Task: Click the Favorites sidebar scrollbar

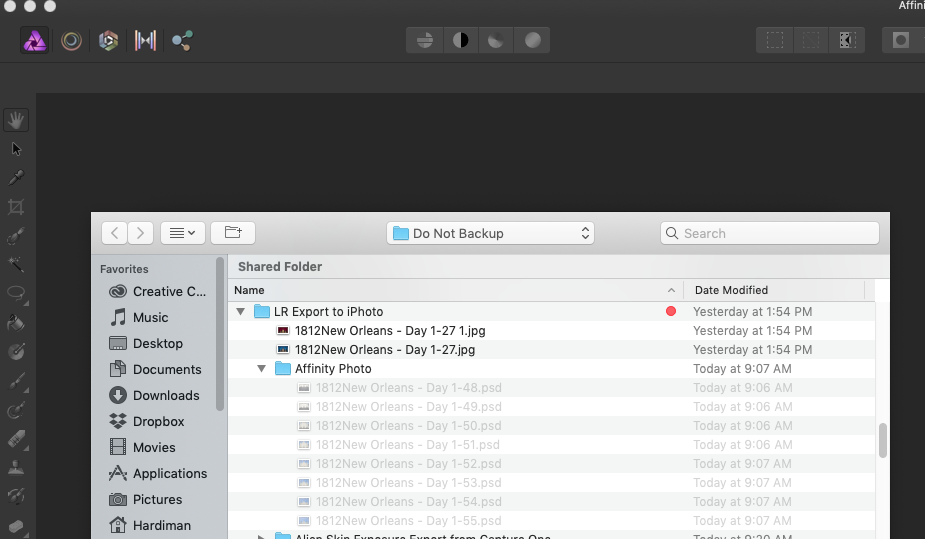Action: 220,334
